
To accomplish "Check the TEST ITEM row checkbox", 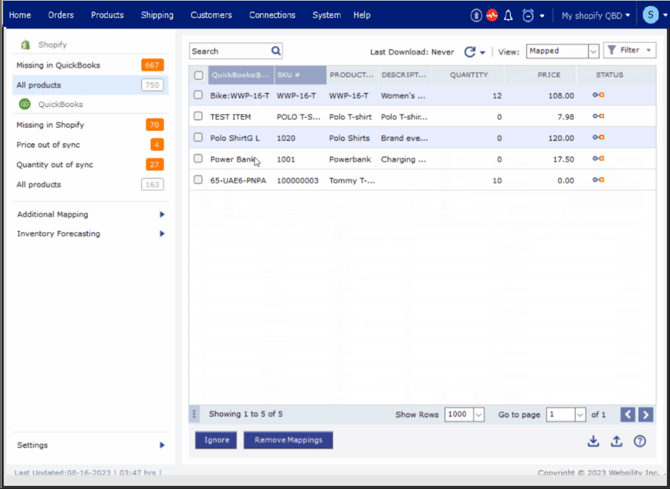I will point(199,117).
